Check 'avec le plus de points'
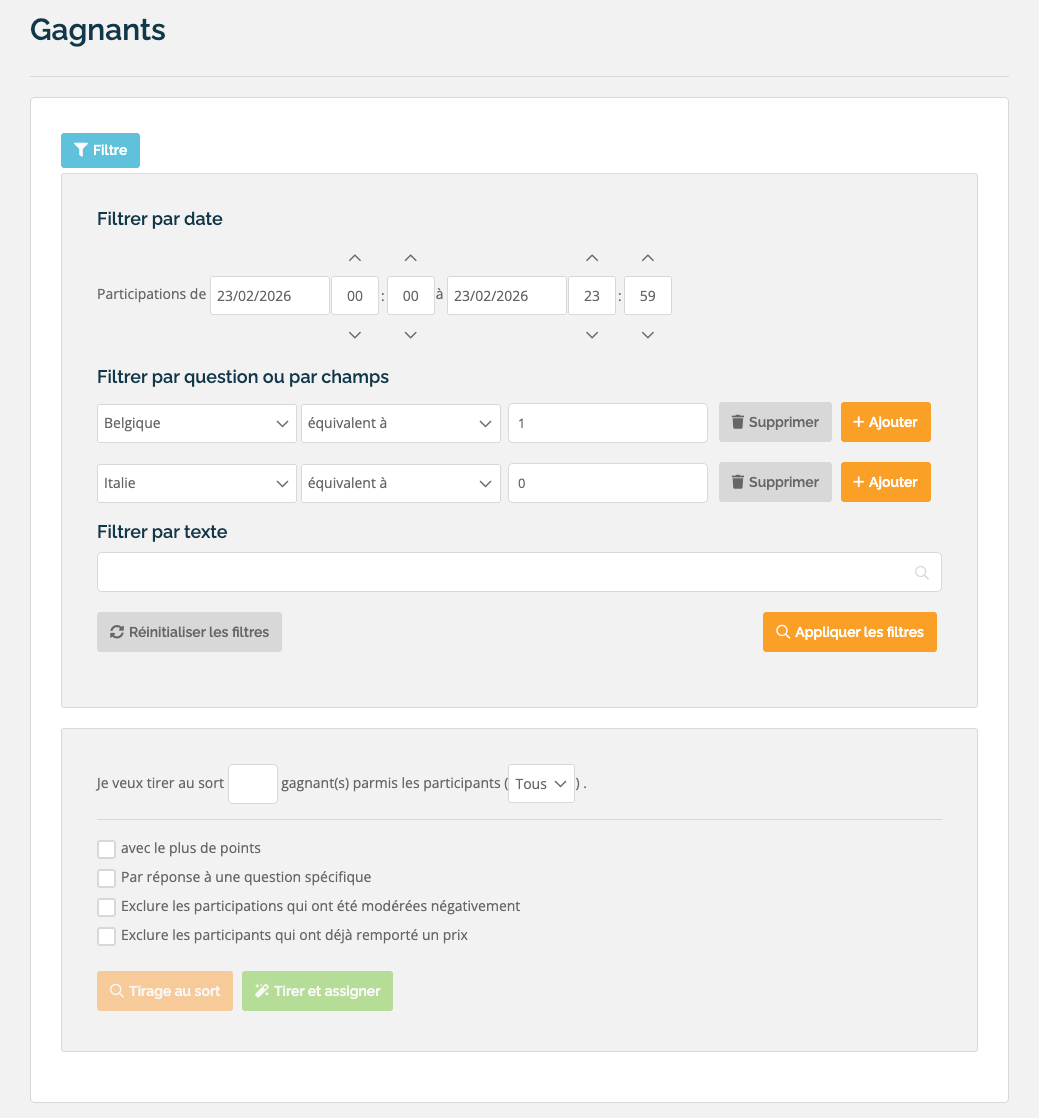 pos(106,848)
